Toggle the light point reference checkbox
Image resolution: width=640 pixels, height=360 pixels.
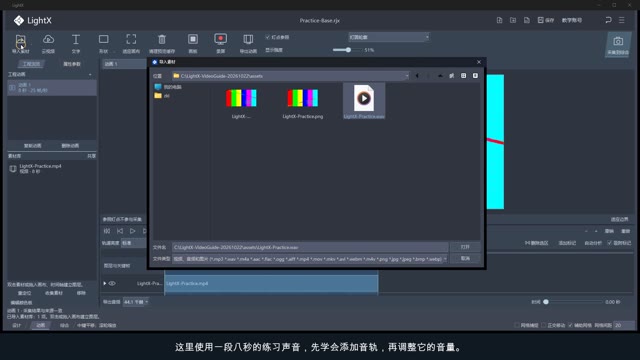(x=268, y=37)
